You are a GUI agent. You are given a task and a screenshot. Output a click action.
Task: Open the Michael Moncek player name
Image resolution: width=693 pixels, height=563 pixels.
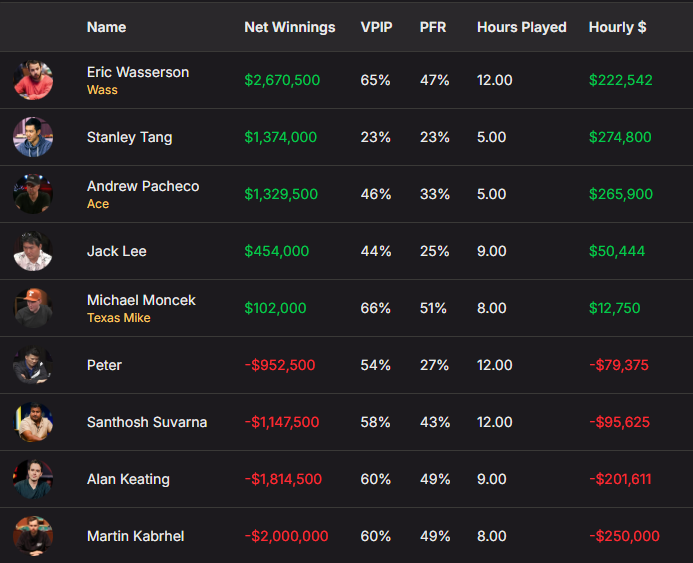(141, 300)
